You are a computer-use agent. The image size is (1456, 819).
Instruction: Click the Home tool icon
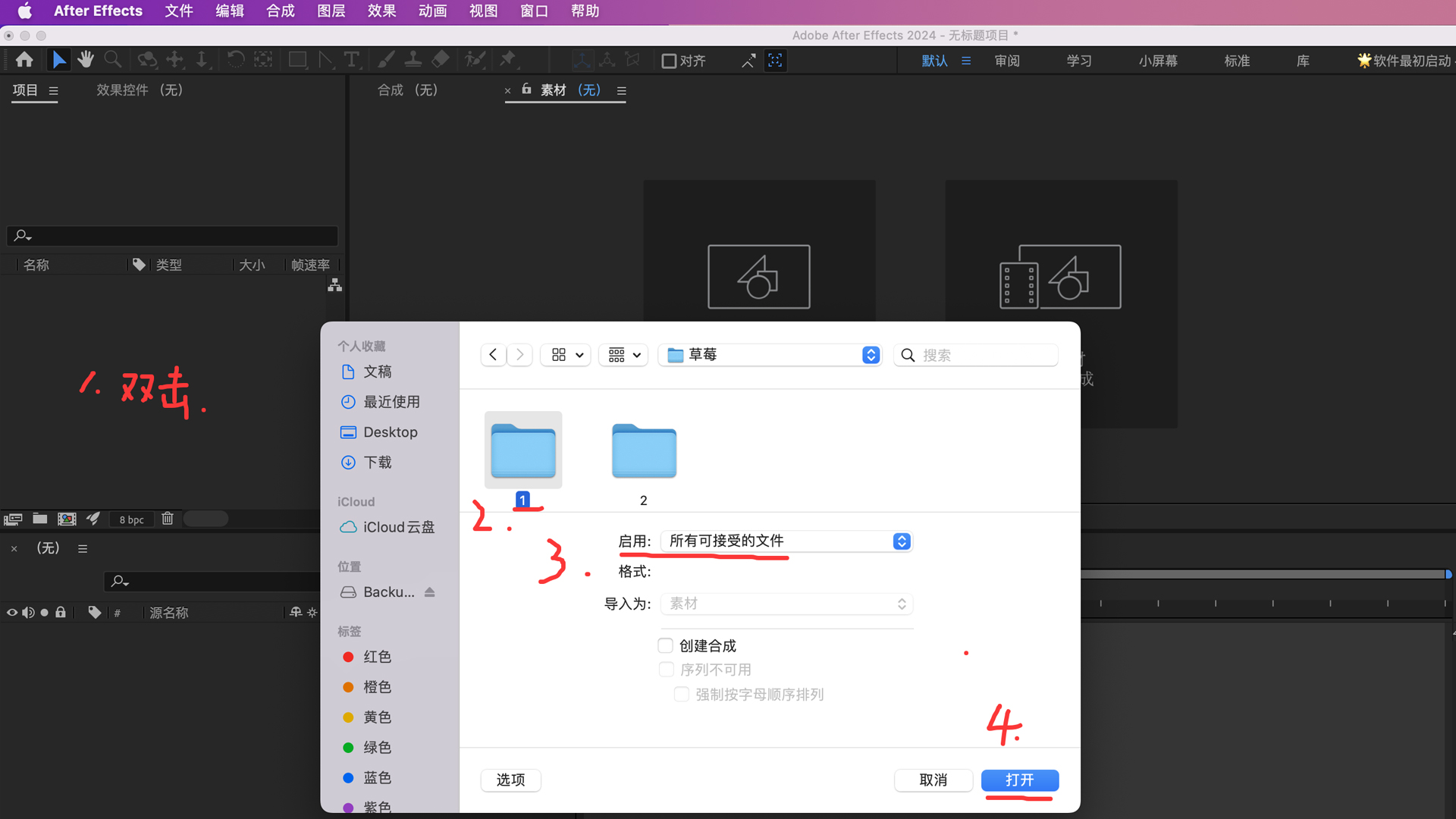tap(24, 60)
